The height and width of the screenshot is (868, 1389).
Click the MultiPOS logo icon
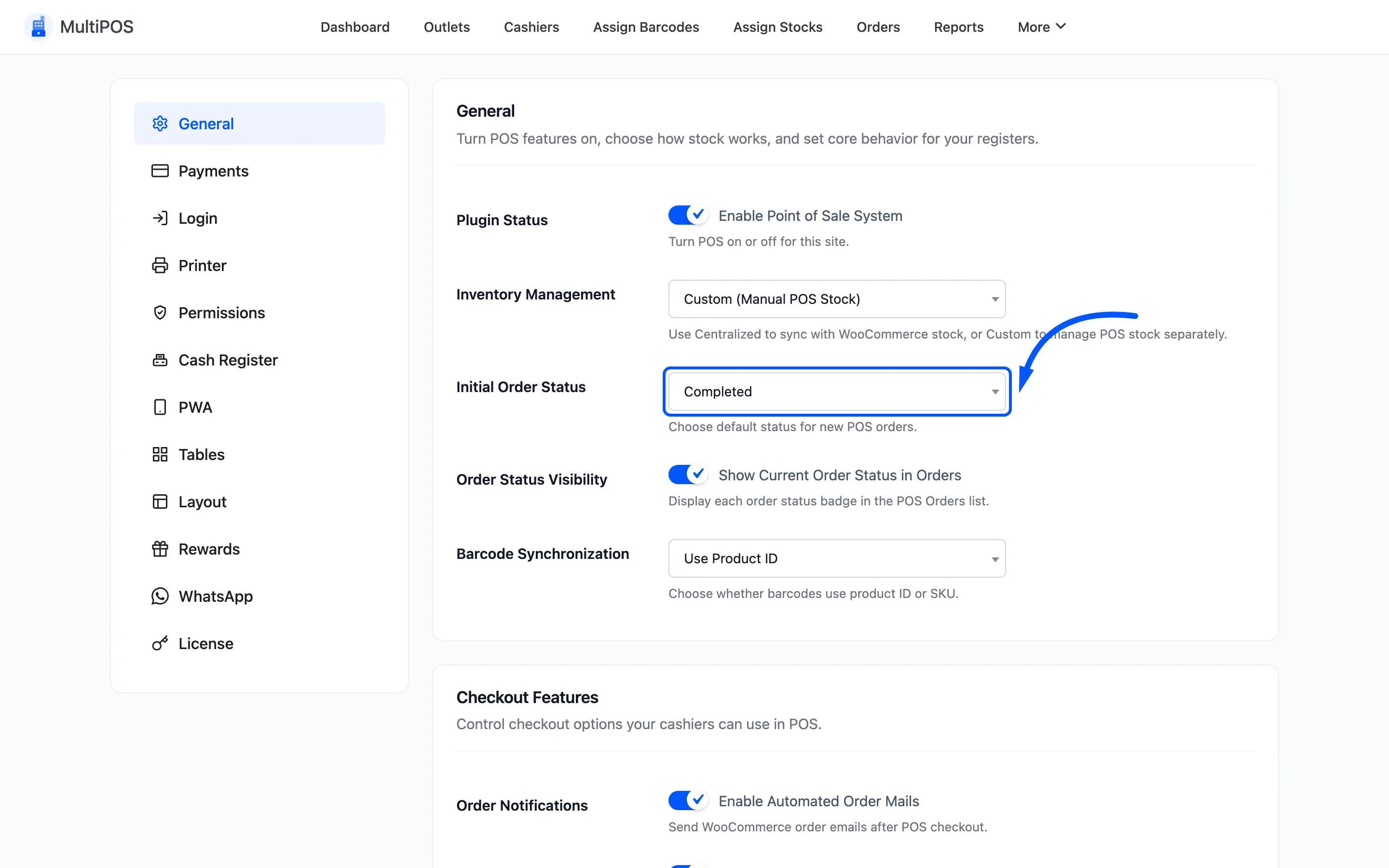[39, 27]
